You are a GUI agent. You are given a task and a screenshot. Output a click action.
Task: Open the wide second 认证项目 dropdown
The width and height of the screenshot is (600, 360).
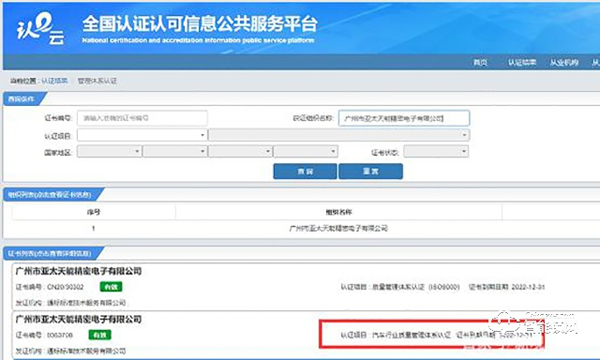pyautogui.click(x=339, y=135)
